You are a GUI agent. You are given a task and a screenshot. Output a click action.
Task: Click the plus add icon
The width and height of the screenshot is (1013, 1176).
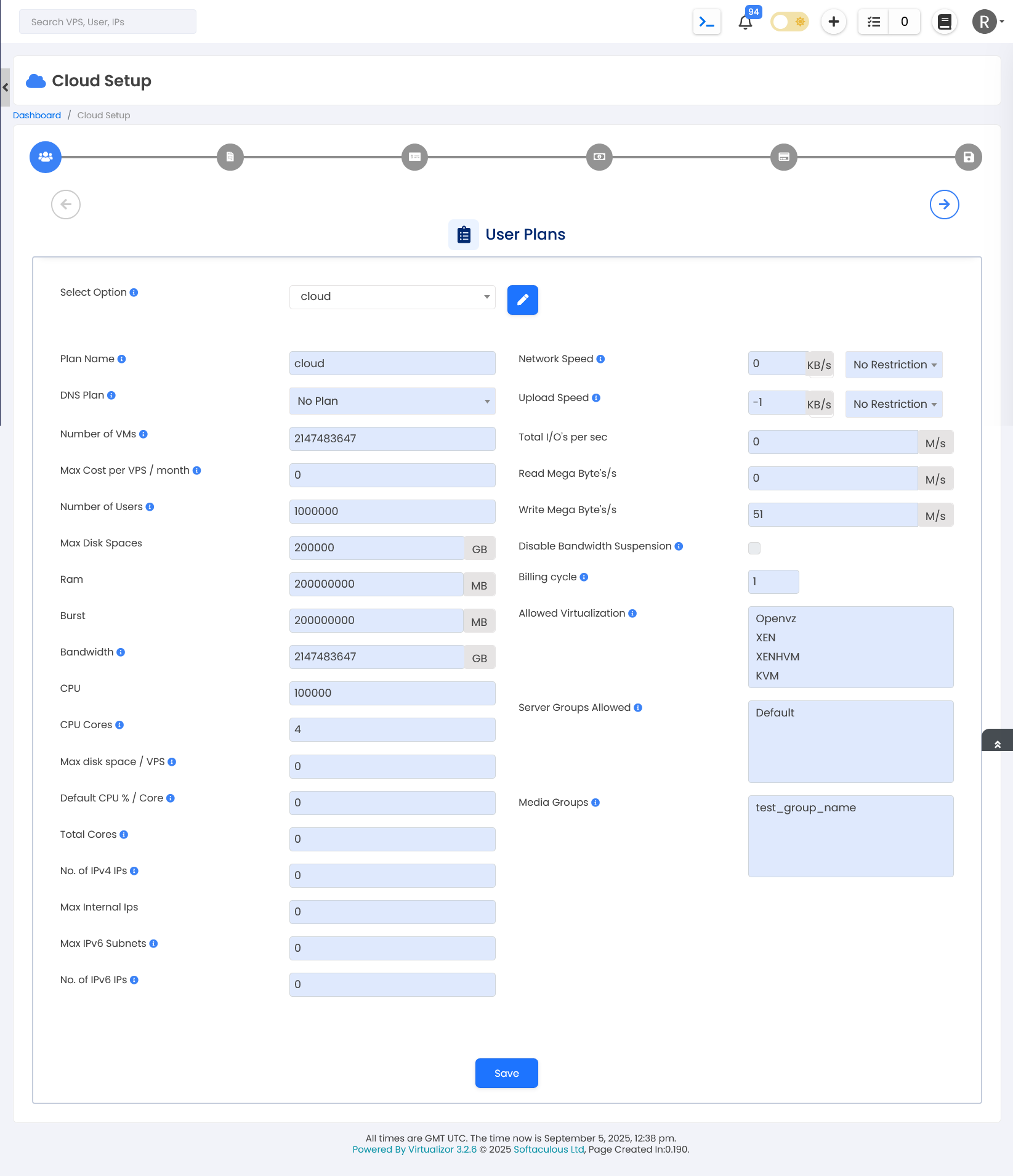(x=833, y=22)
